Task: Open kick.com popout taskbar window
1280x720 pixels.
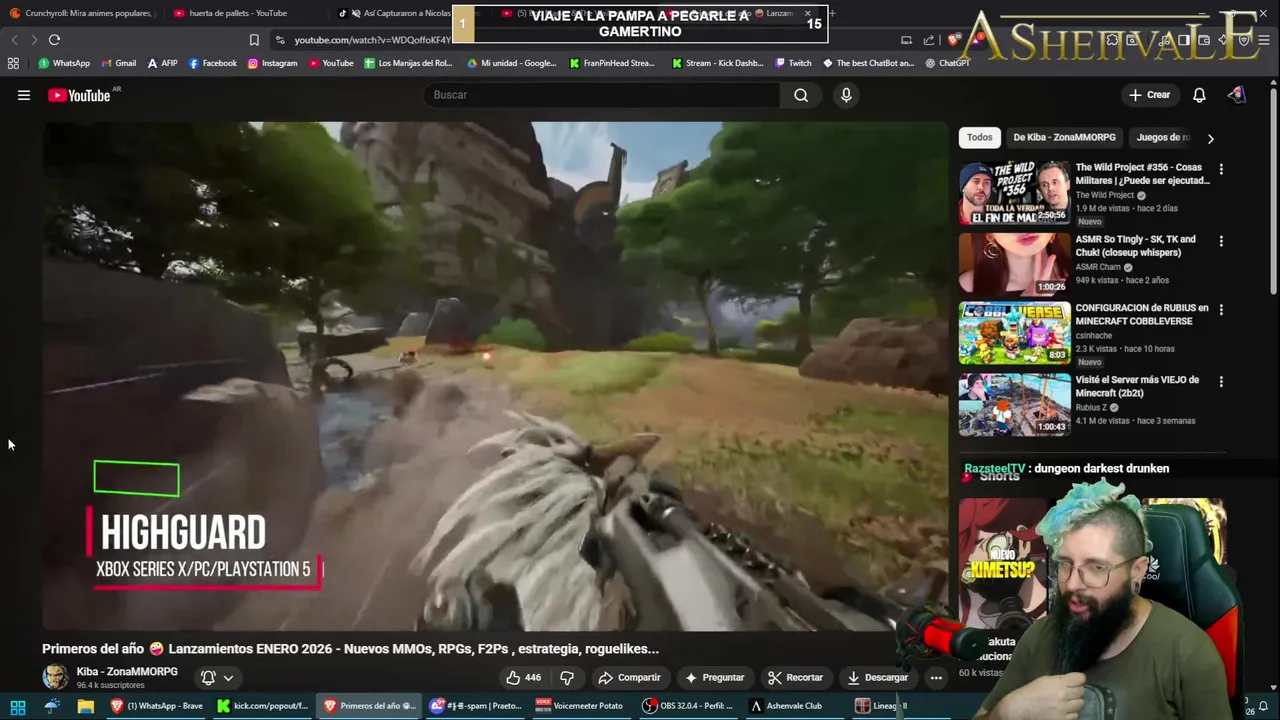Action: [x=263, y=706]
